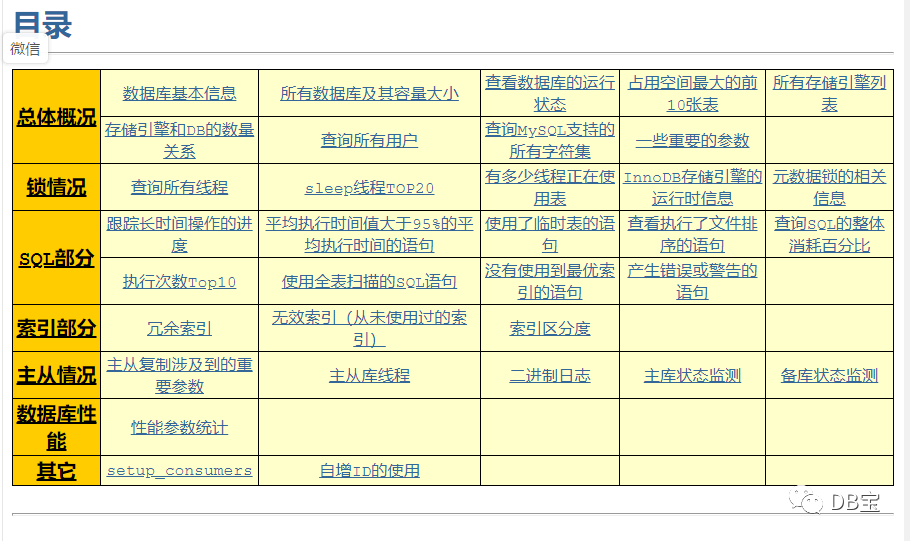Open 执行次数Top10 link
This screenshot has width=910, height=541.
click(x=179, y=282)
